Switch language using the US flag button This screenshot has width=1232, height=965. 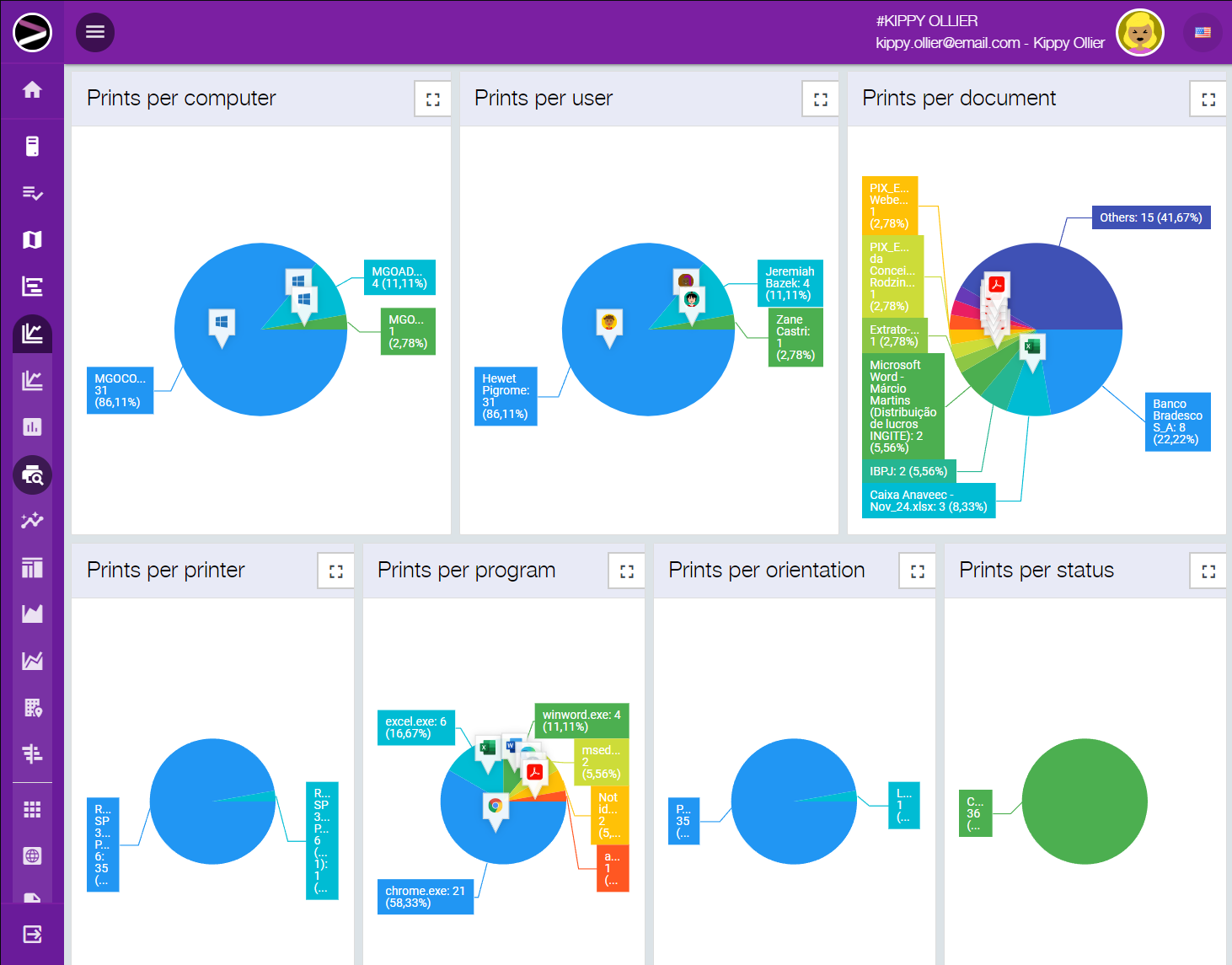[x=1203, y=33]
